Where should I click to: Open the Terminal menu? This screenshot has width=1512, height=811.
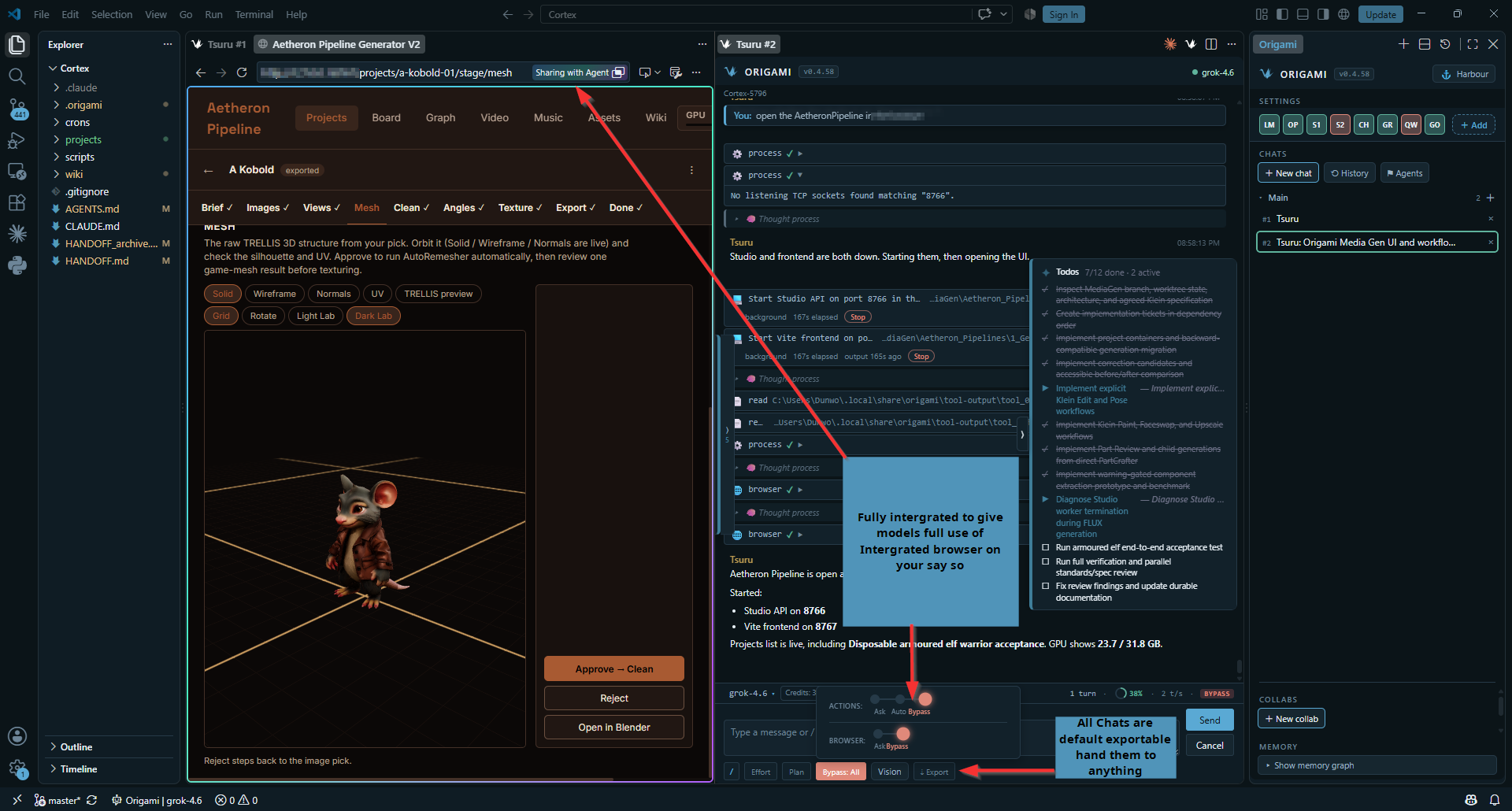point(254,14)
